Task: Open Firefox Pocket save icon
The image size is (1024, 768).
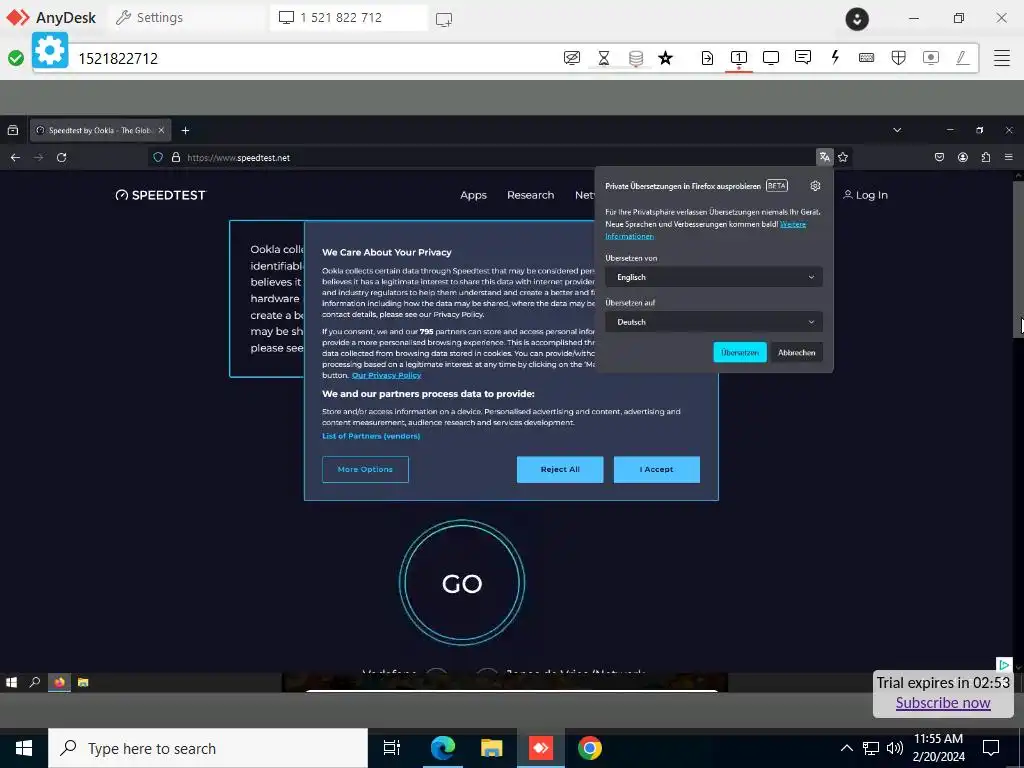Action: [939, 157]
